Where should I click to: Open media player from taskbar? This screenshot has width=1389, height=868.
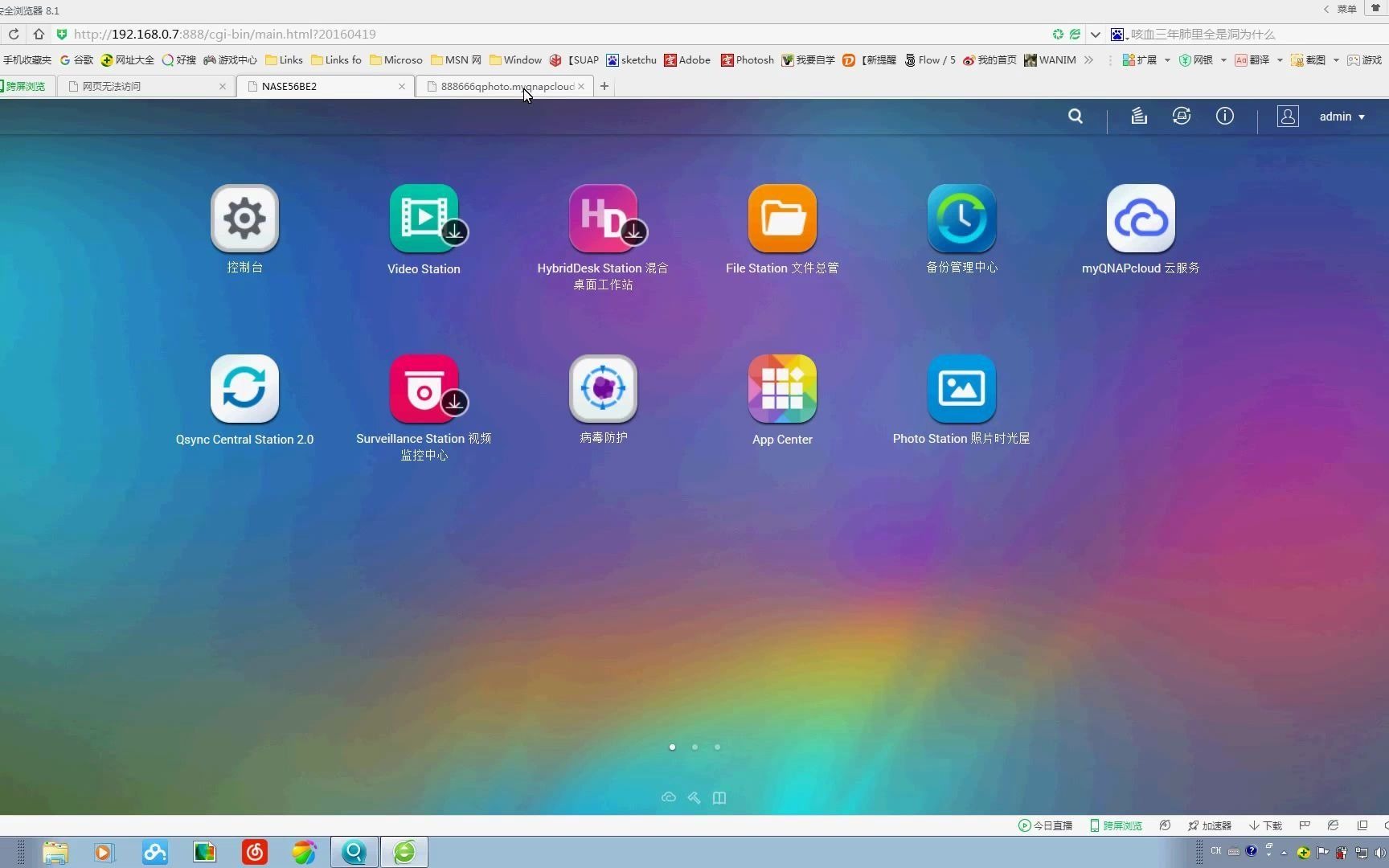click(x=104, y=852)
